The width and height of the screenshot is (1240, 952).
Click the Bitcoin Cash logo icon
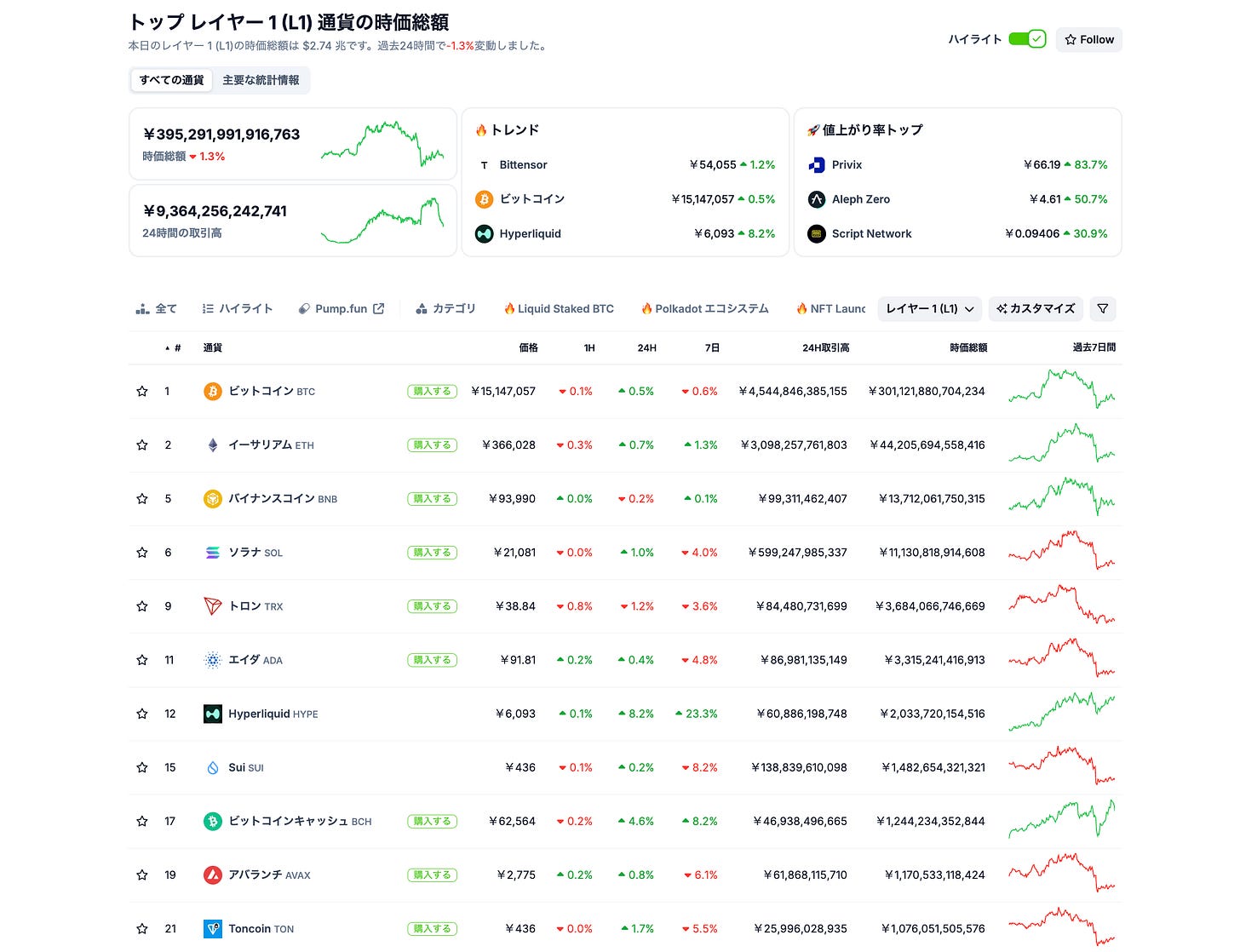[213, 821]
